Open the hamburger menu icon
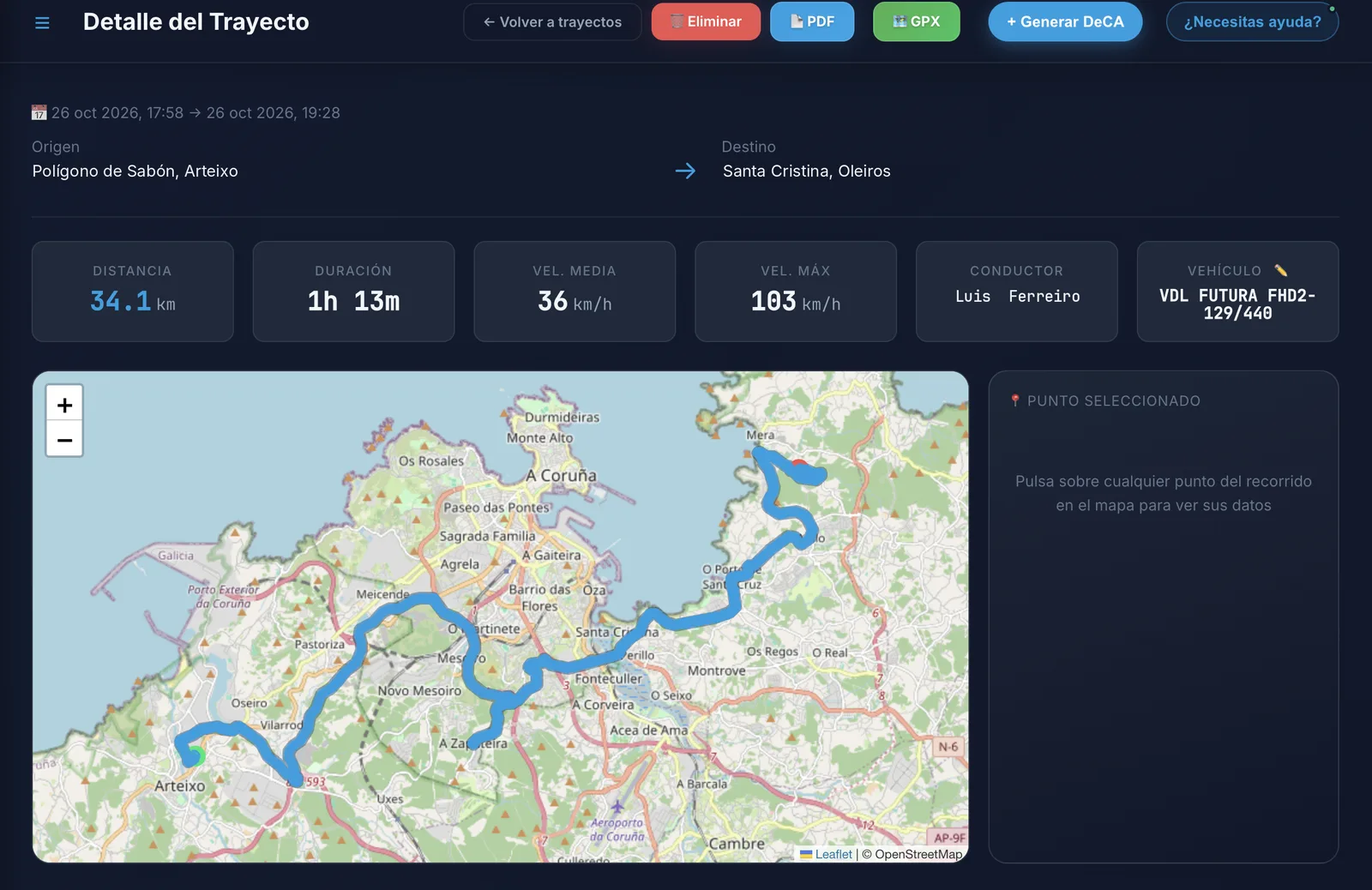The image size is (1372, 890). [x=42, y=22]
